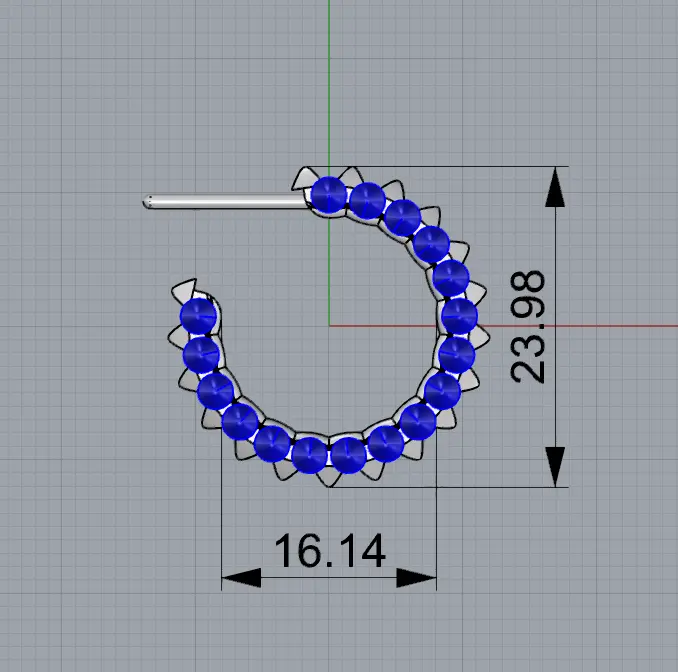The height and width of the screenshot is (672, 678).
Task: Click the left arrowhead of the horizontal dimension
Action: [x=241, y=578]
